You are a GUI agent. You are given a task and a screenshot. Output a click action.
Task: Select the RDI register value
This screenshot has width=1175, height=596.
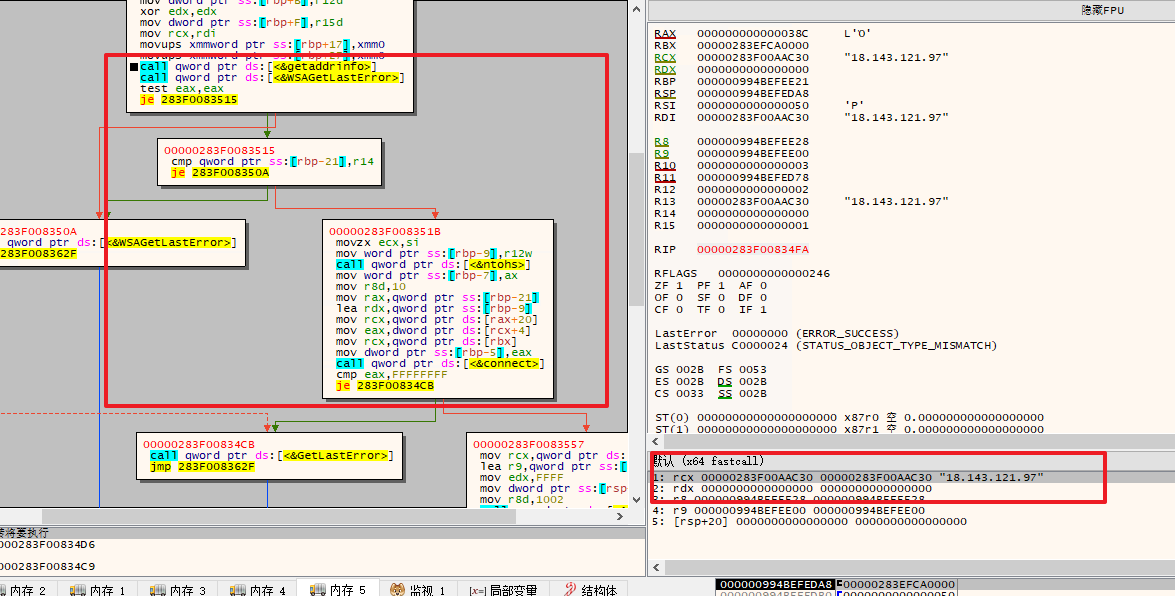coord(752,118)
